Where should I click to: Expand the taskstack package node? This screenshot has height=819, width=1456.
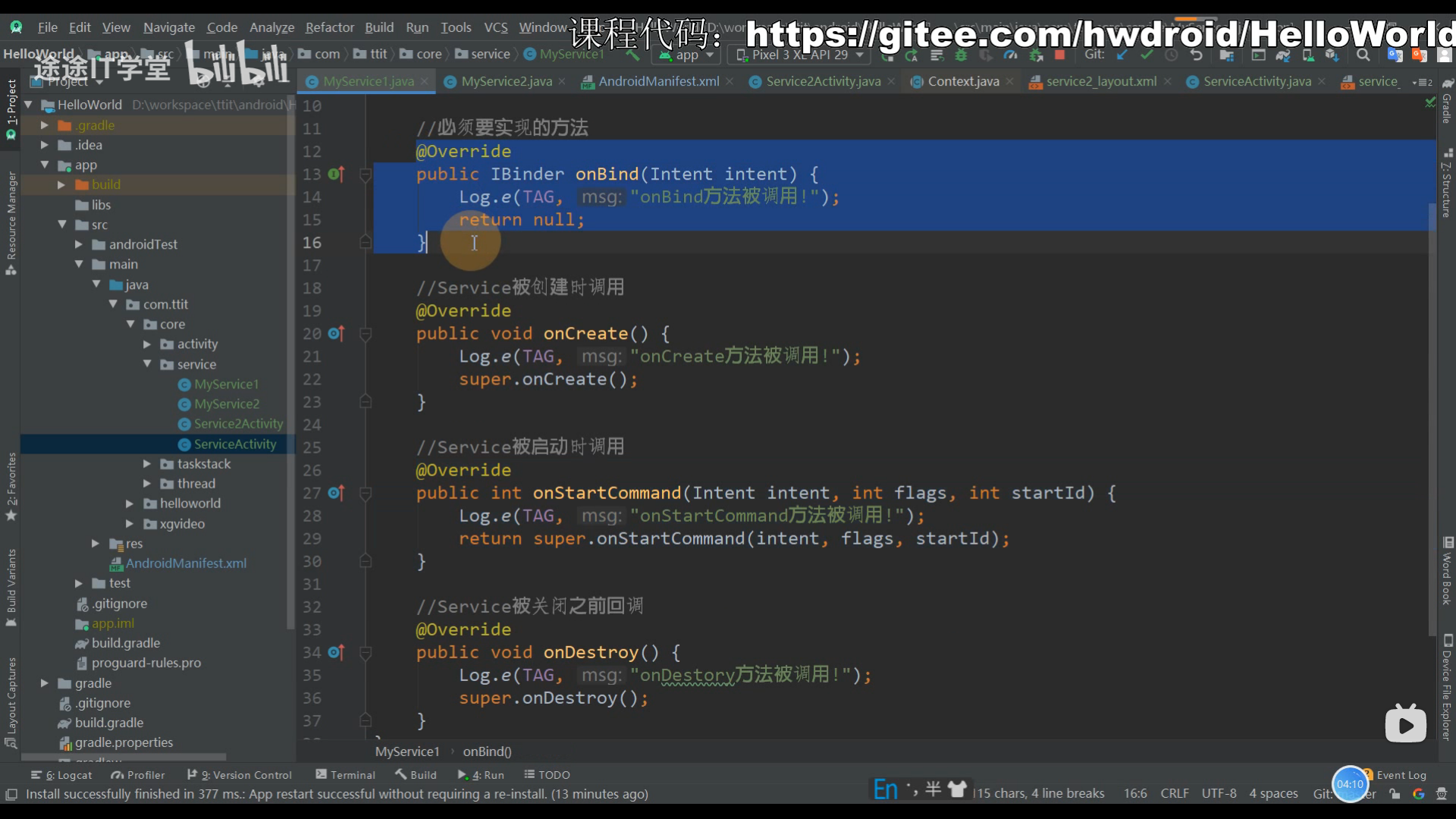pos(147,464)
